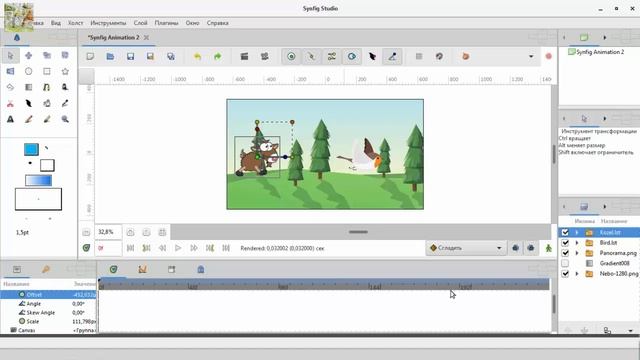Toggle the grid display toolbar icon
Screen dimensions: 640x360
coord(419,56)
